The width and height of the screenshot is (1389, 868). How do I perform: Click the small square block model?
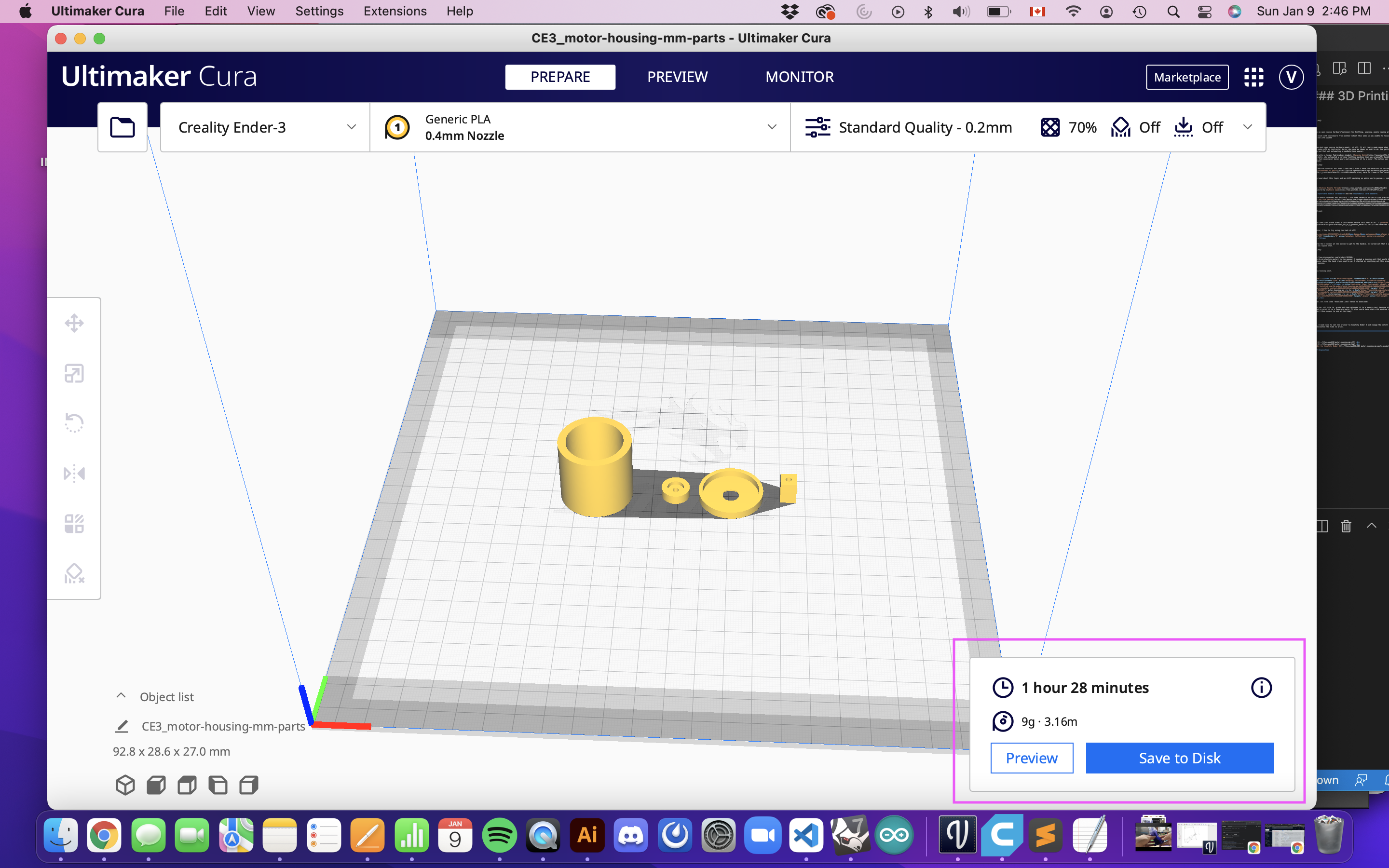(788, 488)
